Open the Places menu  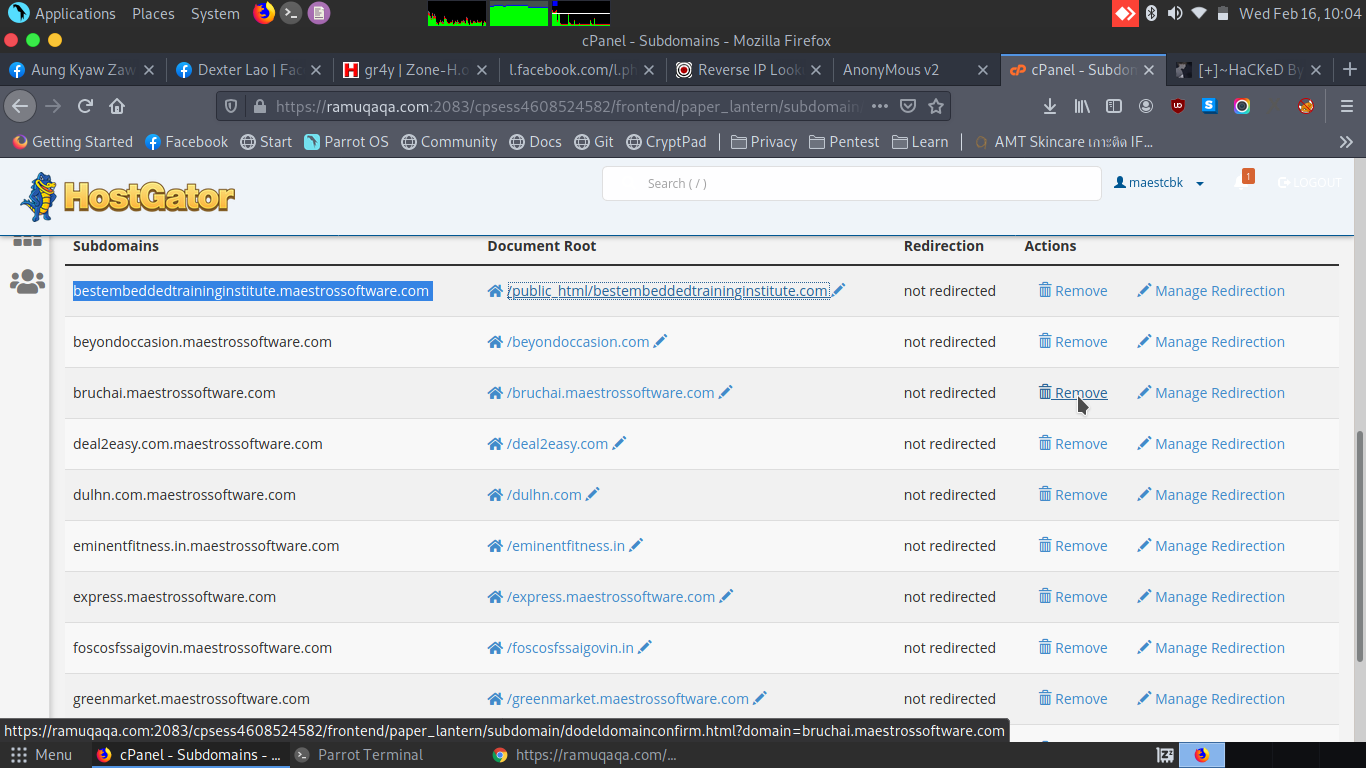coord(153,14)
